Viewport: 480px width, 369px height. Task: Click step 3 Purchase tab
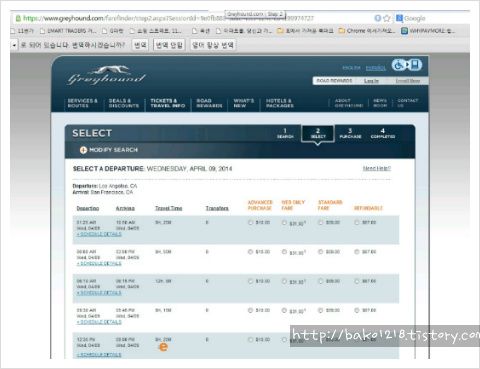350,133
